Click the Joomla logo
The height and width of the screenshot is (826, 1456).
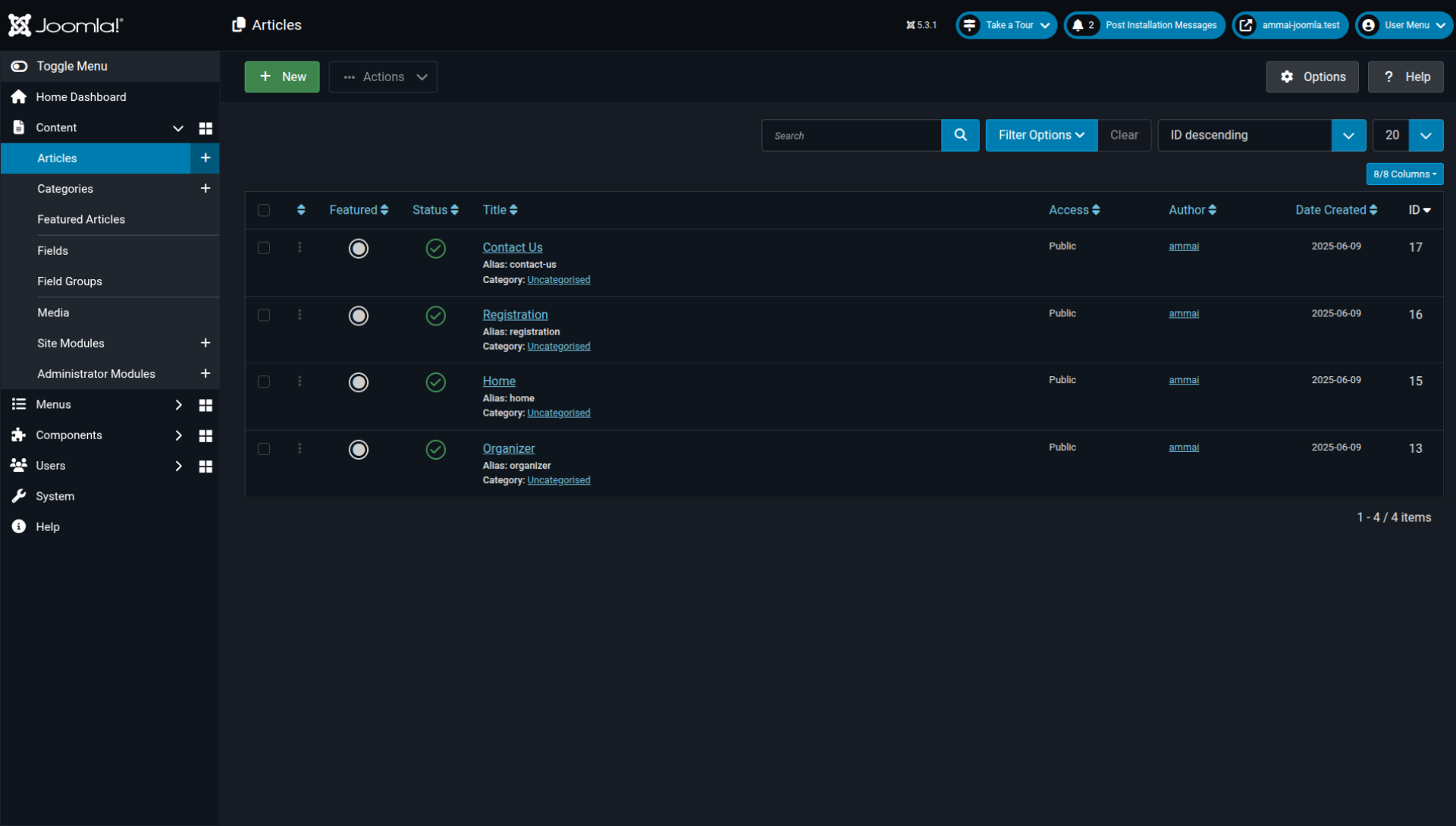pyautogui.click(x=65, y=25)
